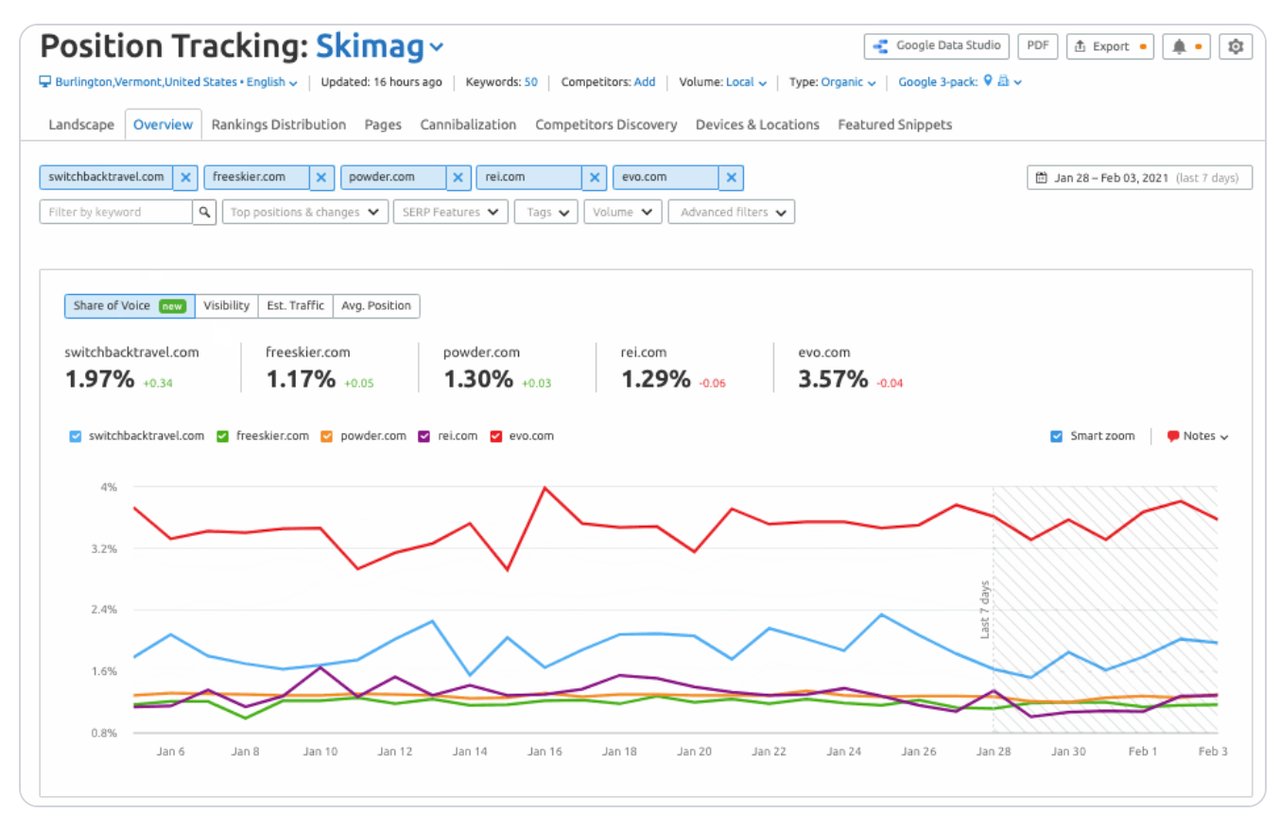Click the keyword search magnifier icon

[206, 212]
